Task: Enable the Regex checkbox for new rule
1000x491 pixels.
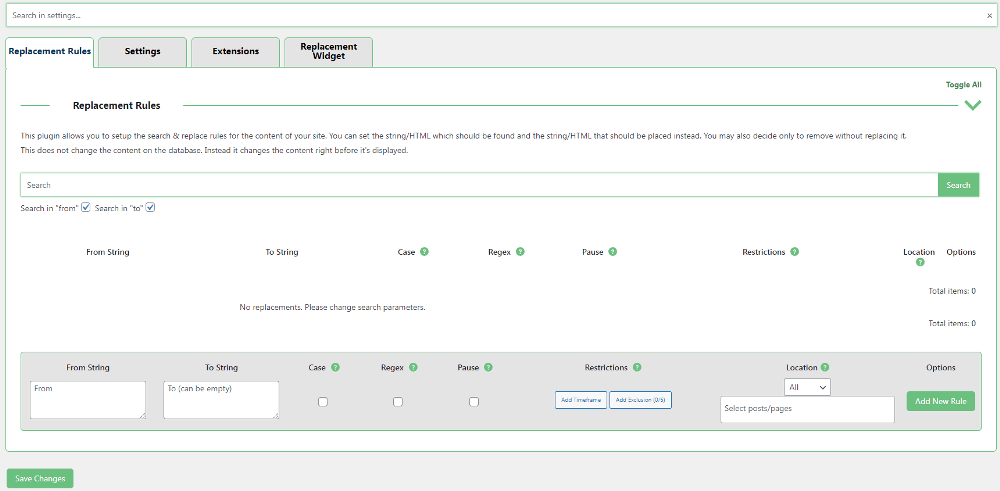Action: [x=398, y=402]
